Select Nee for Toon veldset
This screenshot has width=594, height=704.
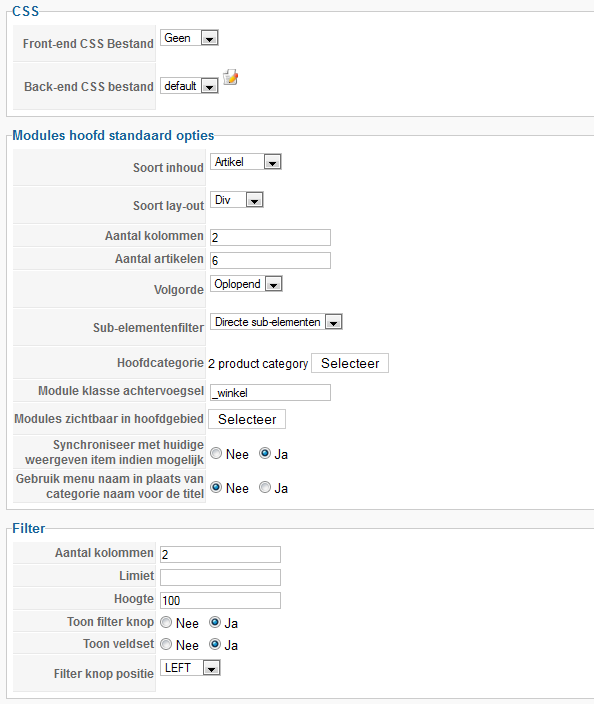(x=166, y=644)
